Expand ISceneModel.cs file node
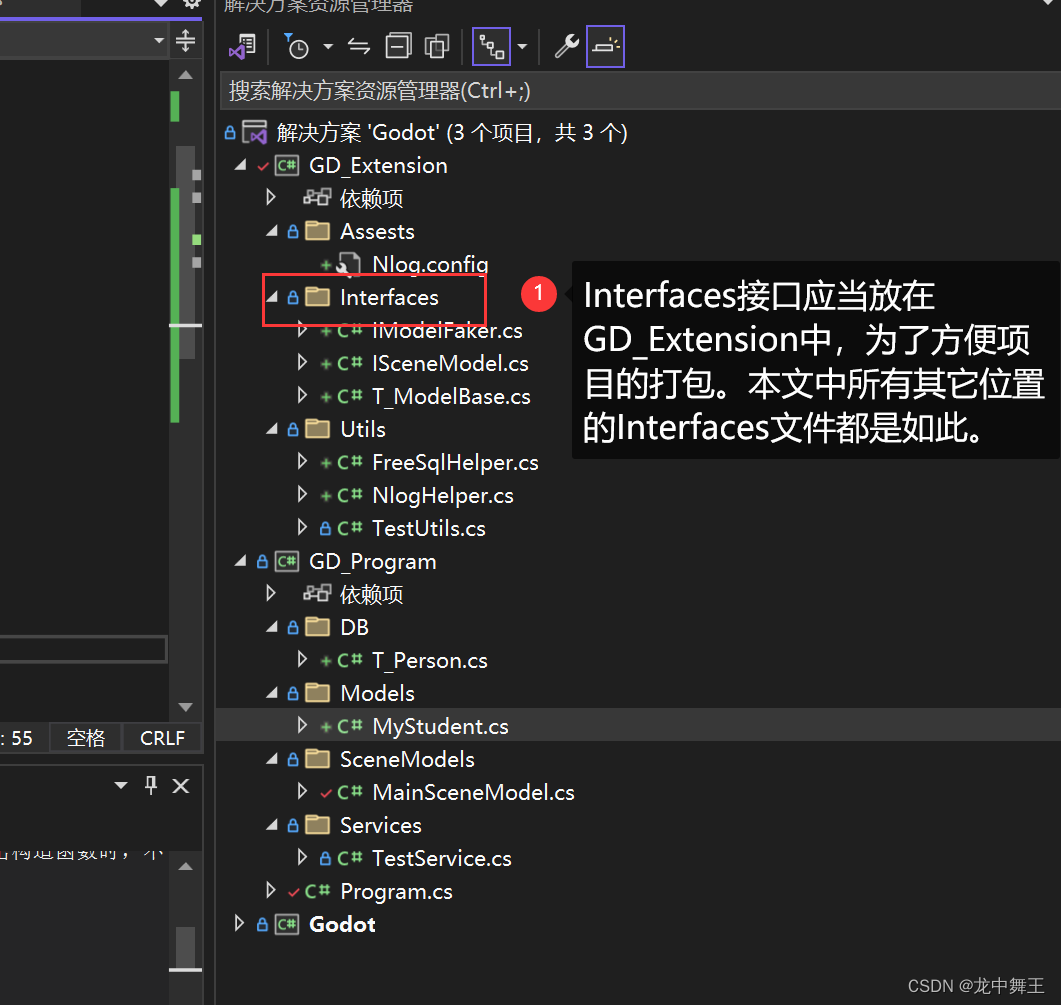1061x1005 pixels. [302, 363]
